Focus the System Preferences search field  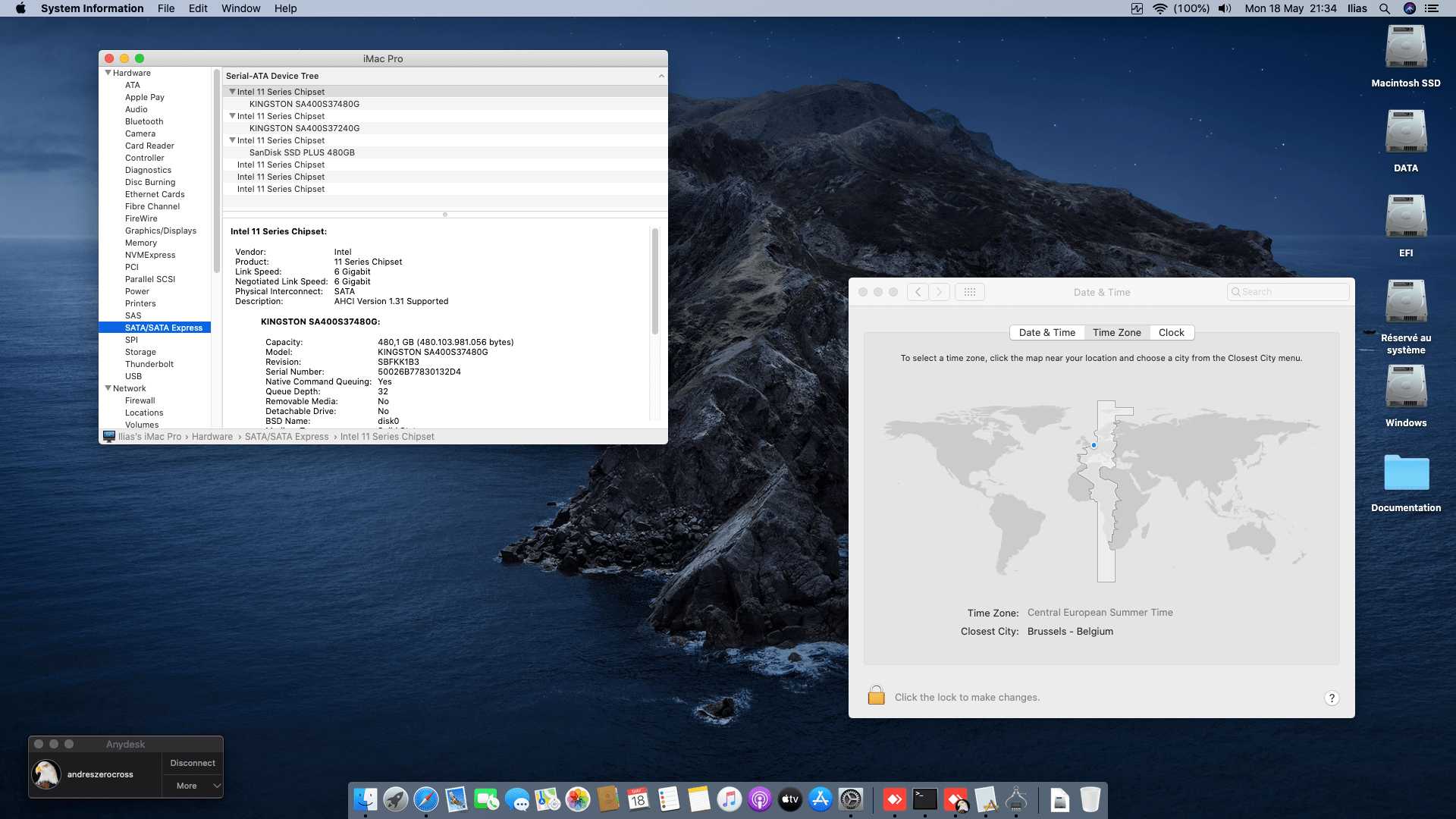click(x=1288, y=292)
